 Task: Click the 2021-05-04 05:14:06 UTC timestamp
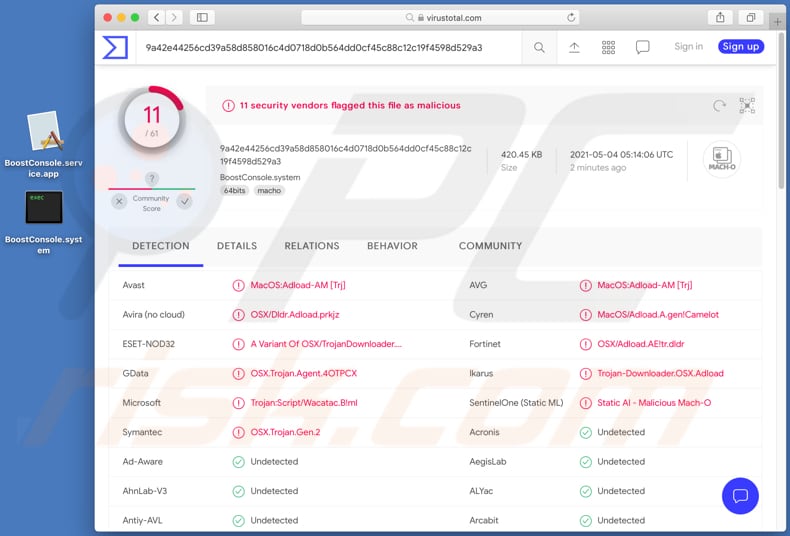pyautogui.click(x=621, y=155)
